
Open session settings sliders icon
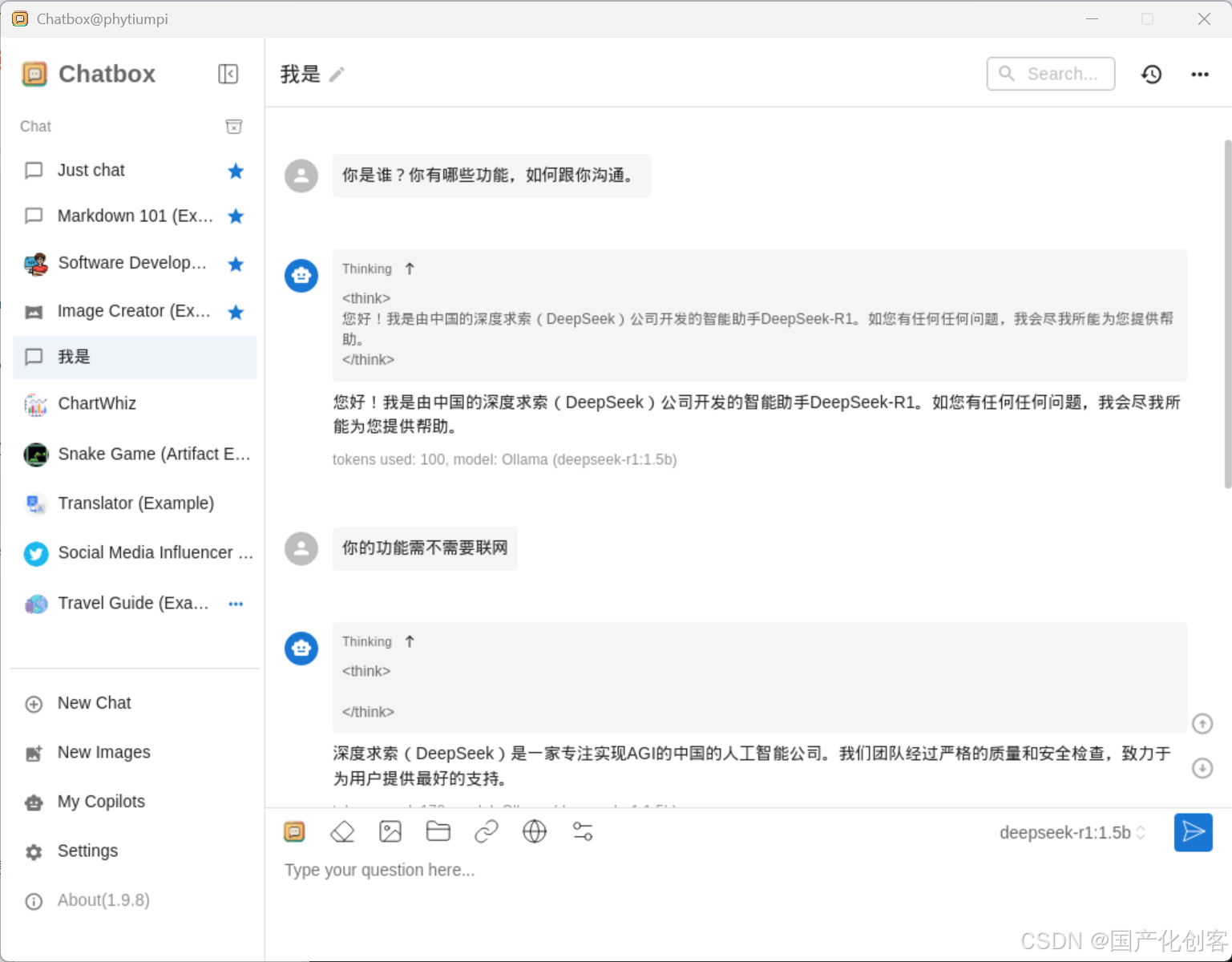coord(583,832)
